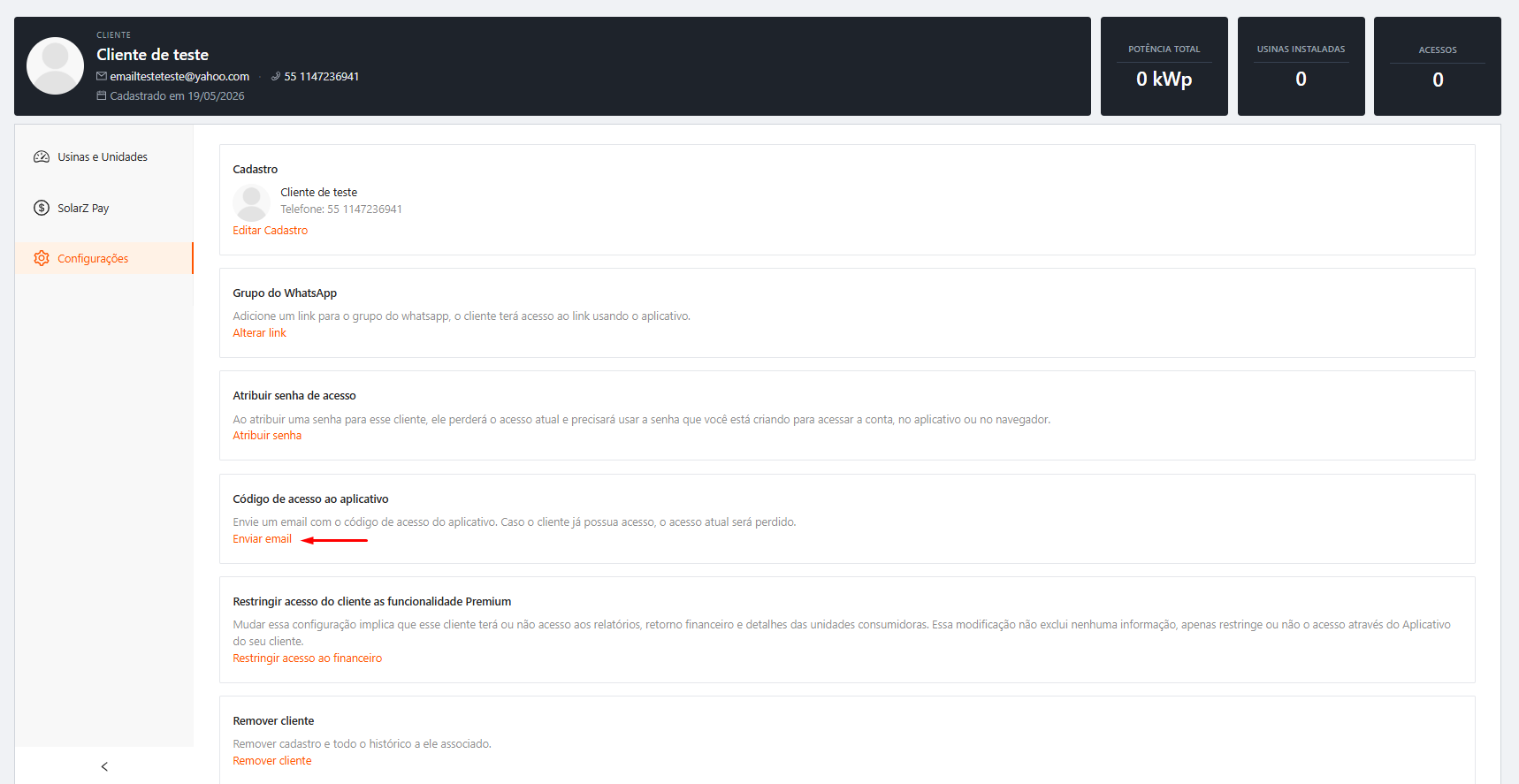Click the Grupo do WhatsApp heading
Screen dimensions: 1519x784
tap(285, 293)
